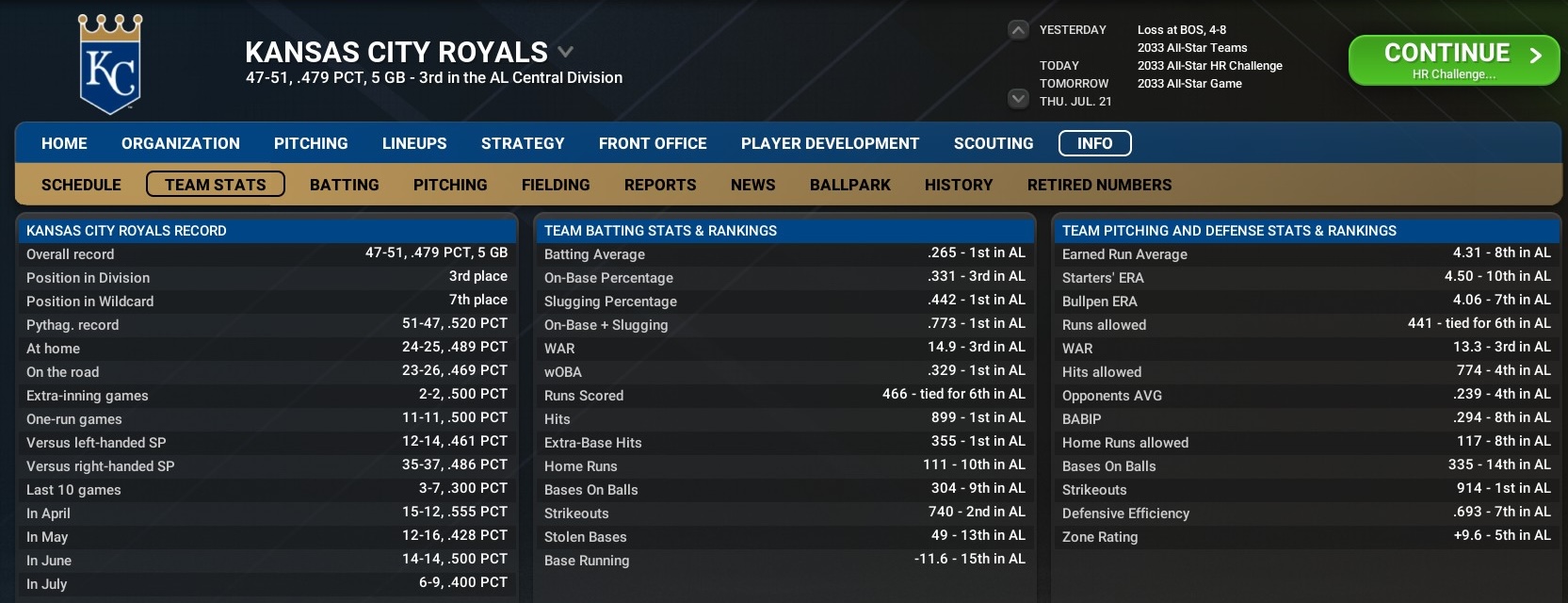Click Team Pitching and Defense Stats header
The image size is (1568, 603).
[x=1305, y=230]
